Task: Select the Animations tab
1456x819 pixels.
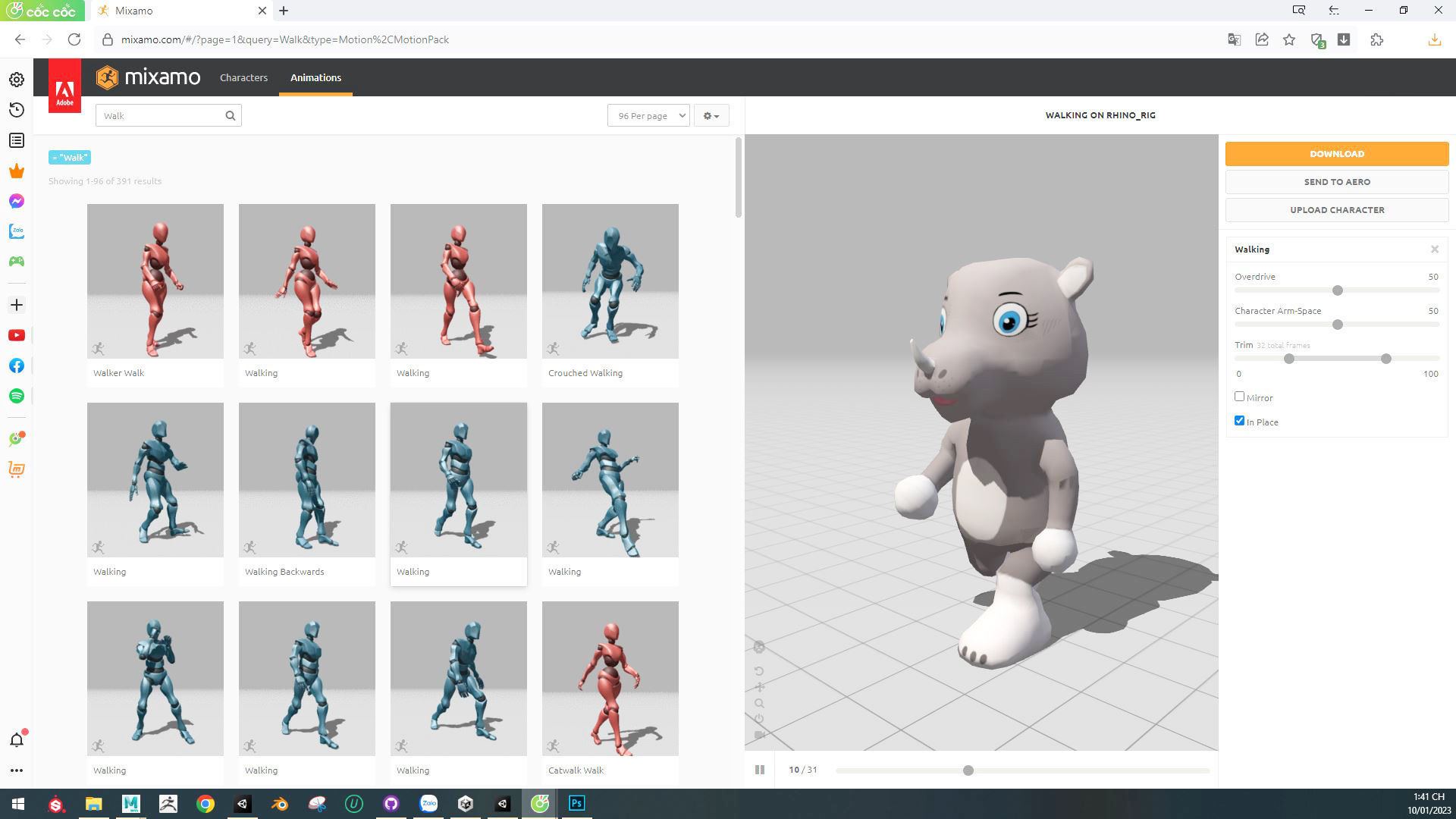Action: point(315,77)
